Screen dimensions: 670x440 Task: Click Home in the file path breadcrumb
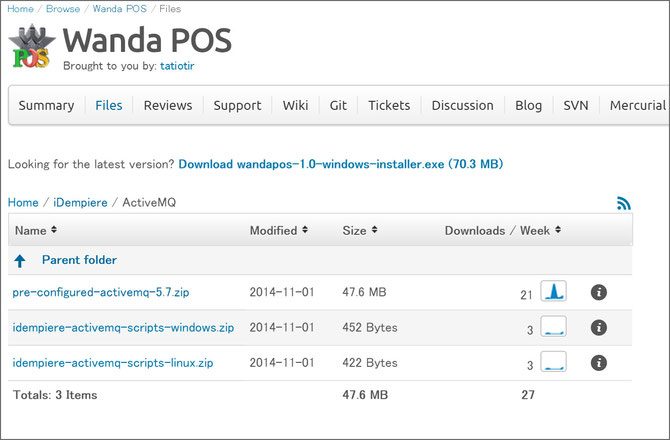click(x=23, y=202)
